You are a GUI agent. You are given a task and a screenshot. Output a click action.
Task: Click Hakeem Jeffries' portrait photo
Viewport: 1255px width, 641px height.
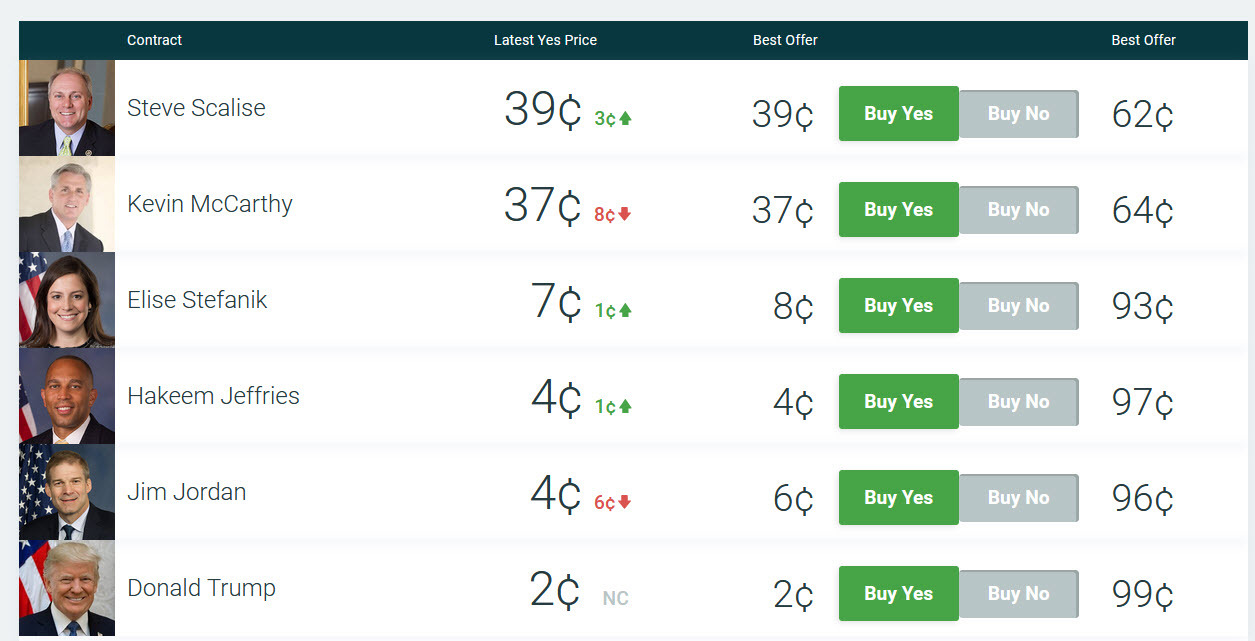click(x=67, y=396)
